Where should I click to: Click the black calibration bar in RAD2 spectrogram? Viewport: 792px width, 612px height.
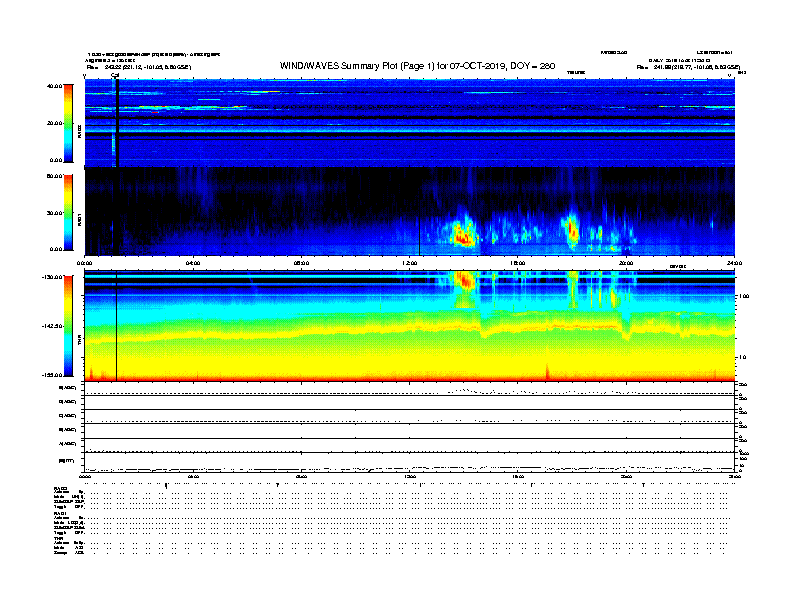(117, 123)
